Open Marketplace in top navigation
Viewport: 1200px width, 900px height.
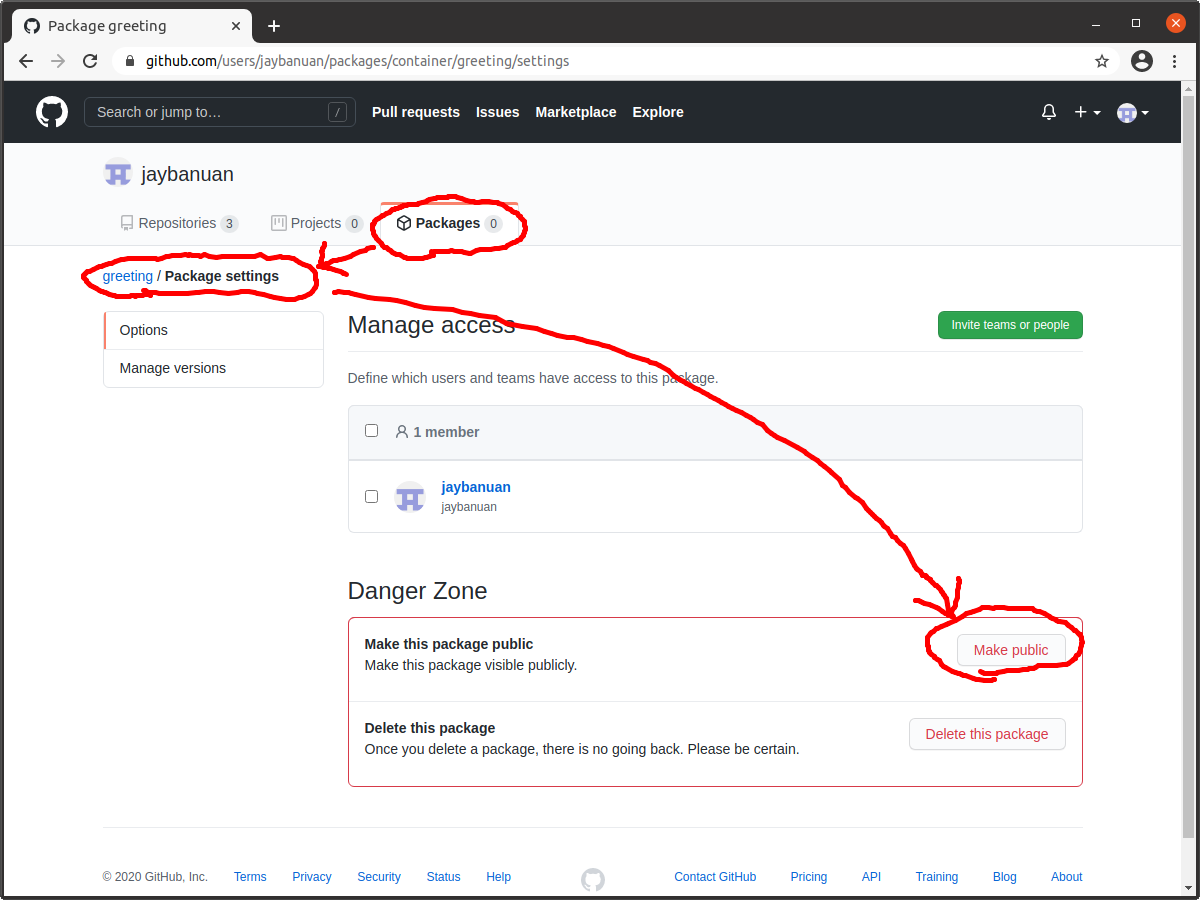[x=576, y=112]
